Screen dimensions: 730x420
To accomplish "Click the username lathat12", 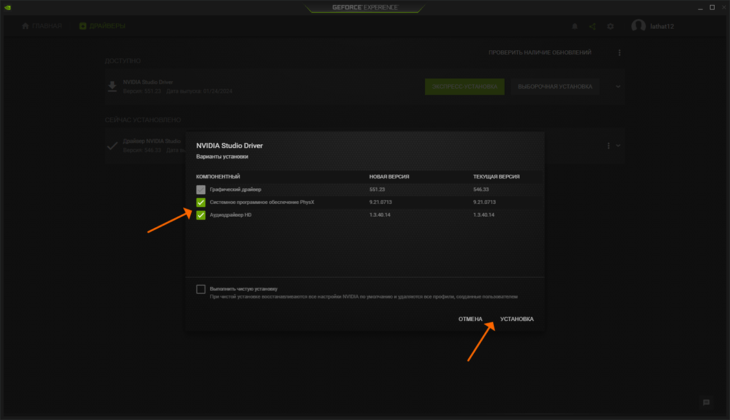I will point(662,27).
